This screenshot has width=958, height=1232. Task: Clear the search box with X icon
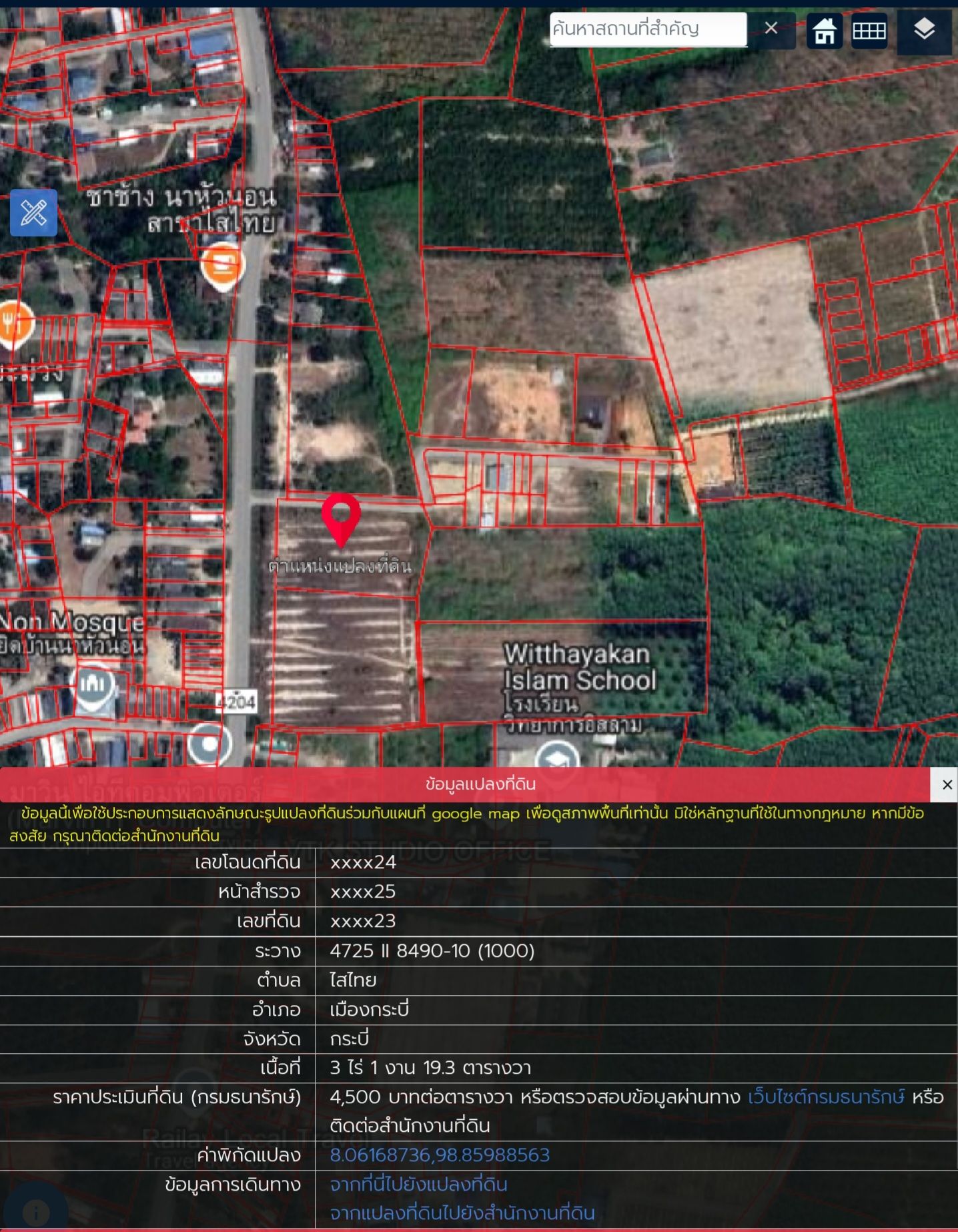(771, 29)
